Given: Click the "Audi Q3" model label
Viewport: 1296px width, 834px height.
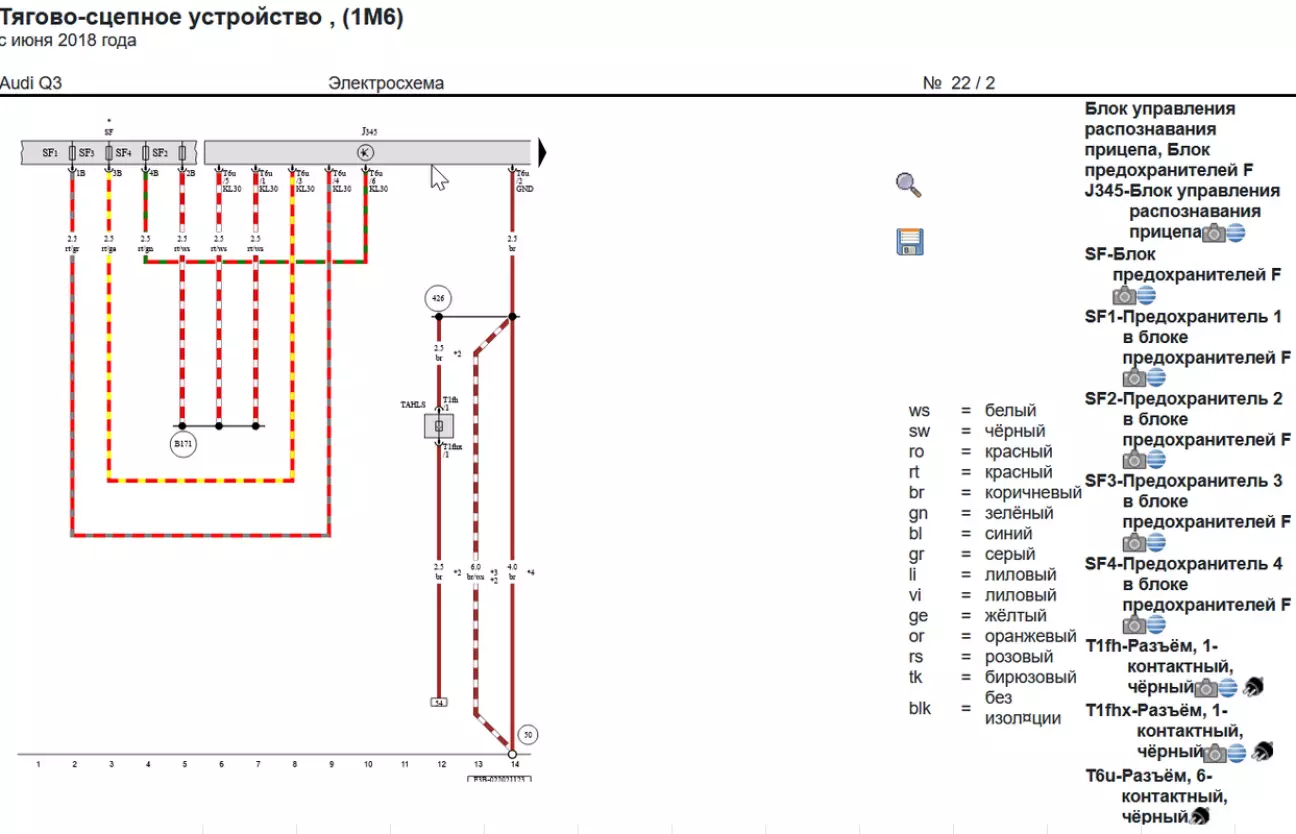Looking at the screenshot, I should (30, 83).
